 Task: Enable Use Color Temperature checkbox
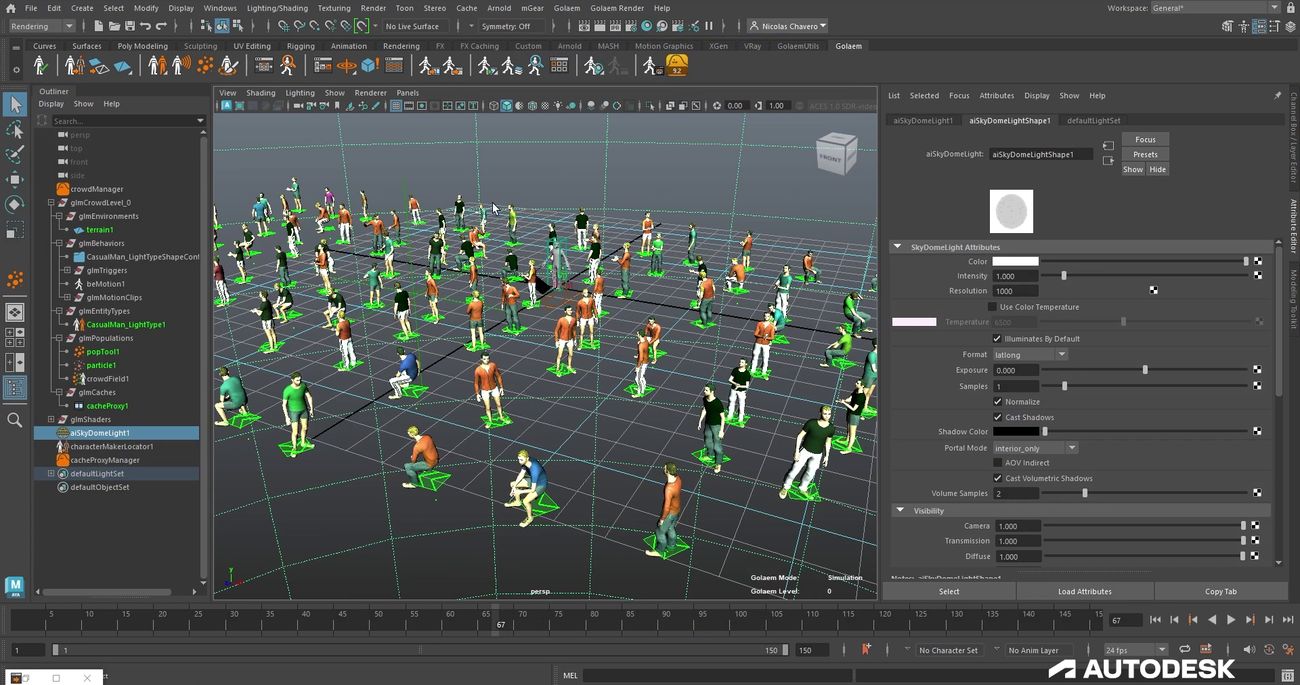(x=992, y=307)
